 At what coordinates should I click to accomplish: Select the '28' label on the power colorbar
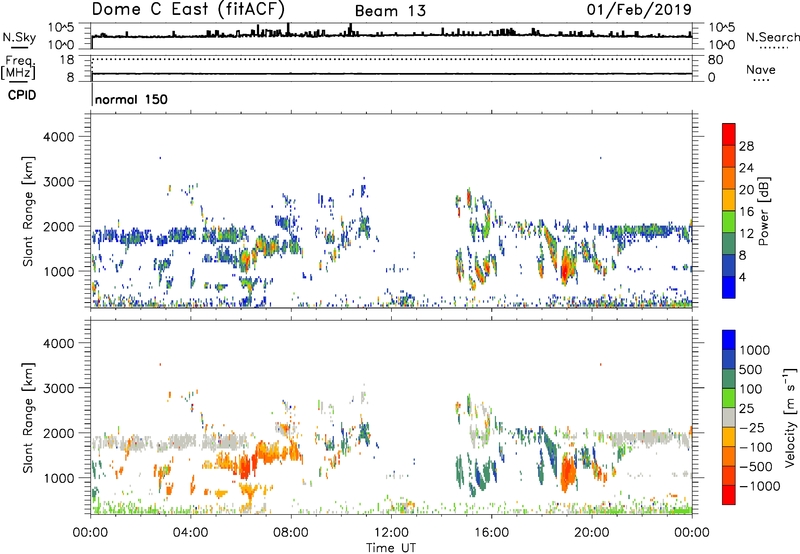pyautogui.click(x=746, y=146)
